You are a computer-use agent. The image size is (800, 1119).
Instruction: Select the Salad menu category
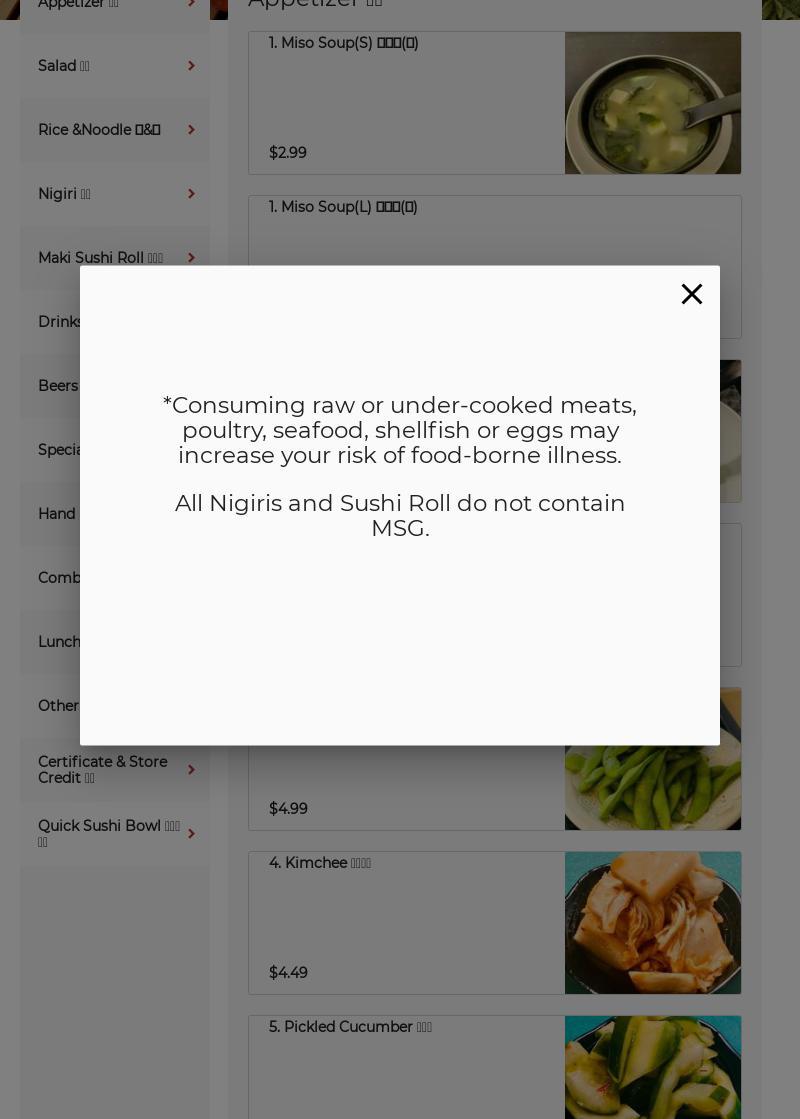click(115, 66)
